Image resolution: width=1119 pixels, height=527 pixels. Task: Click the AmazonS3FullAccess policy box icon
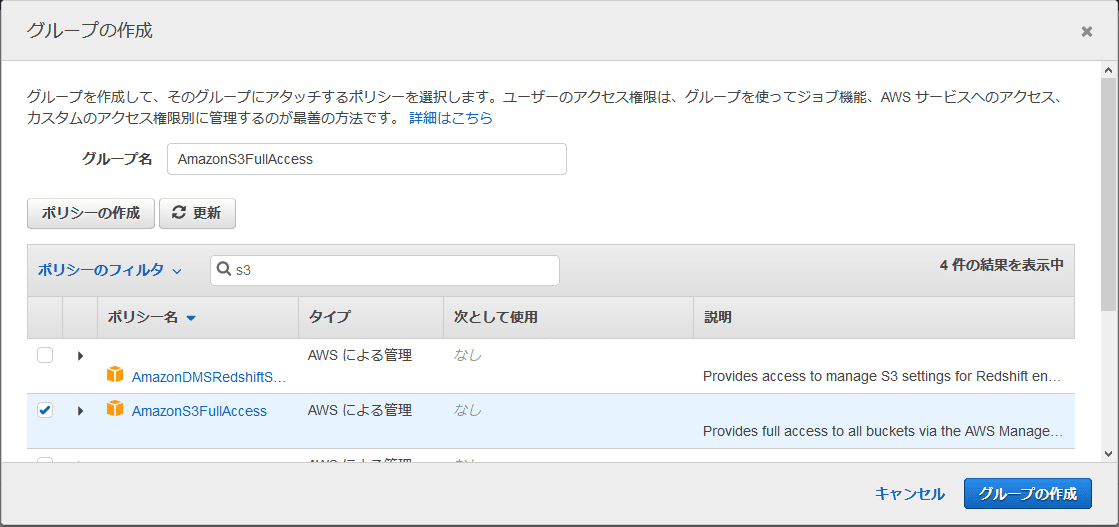(x=114, y=410)
